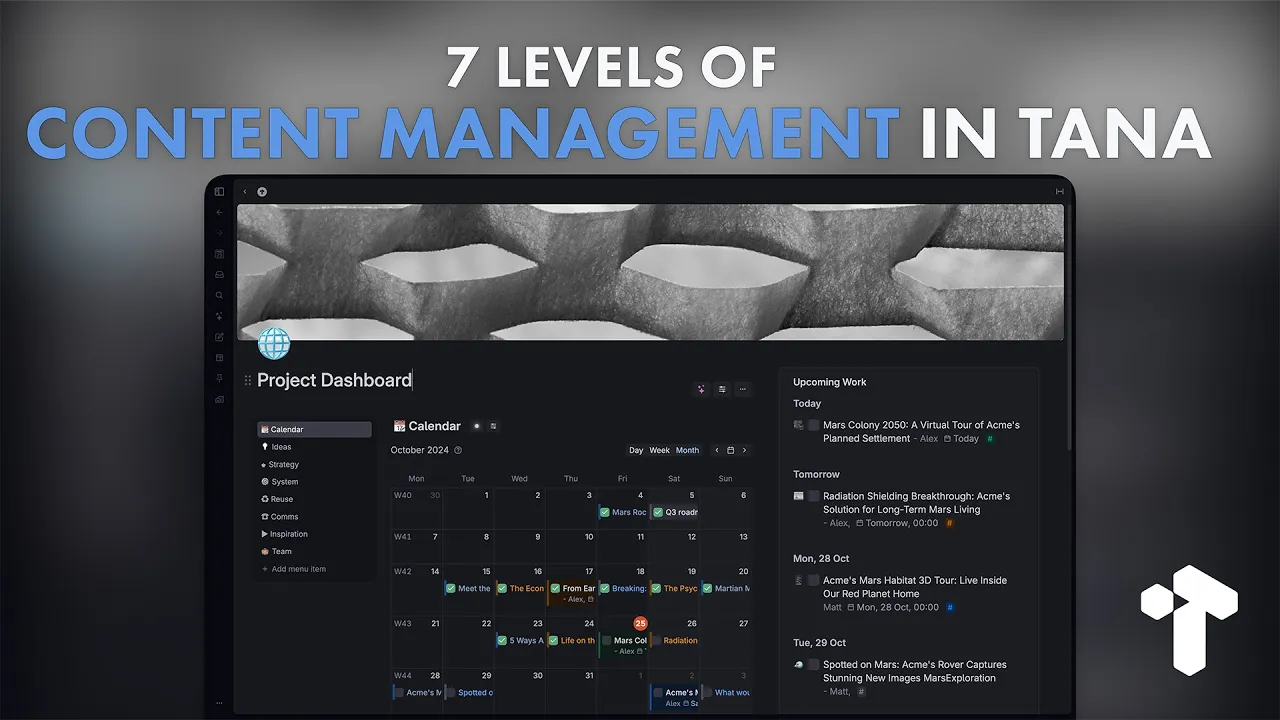The width and height of the screenshot is (1280, 720).
Task: Open 'Life on th' event on Oct 24
Action: 571,640
